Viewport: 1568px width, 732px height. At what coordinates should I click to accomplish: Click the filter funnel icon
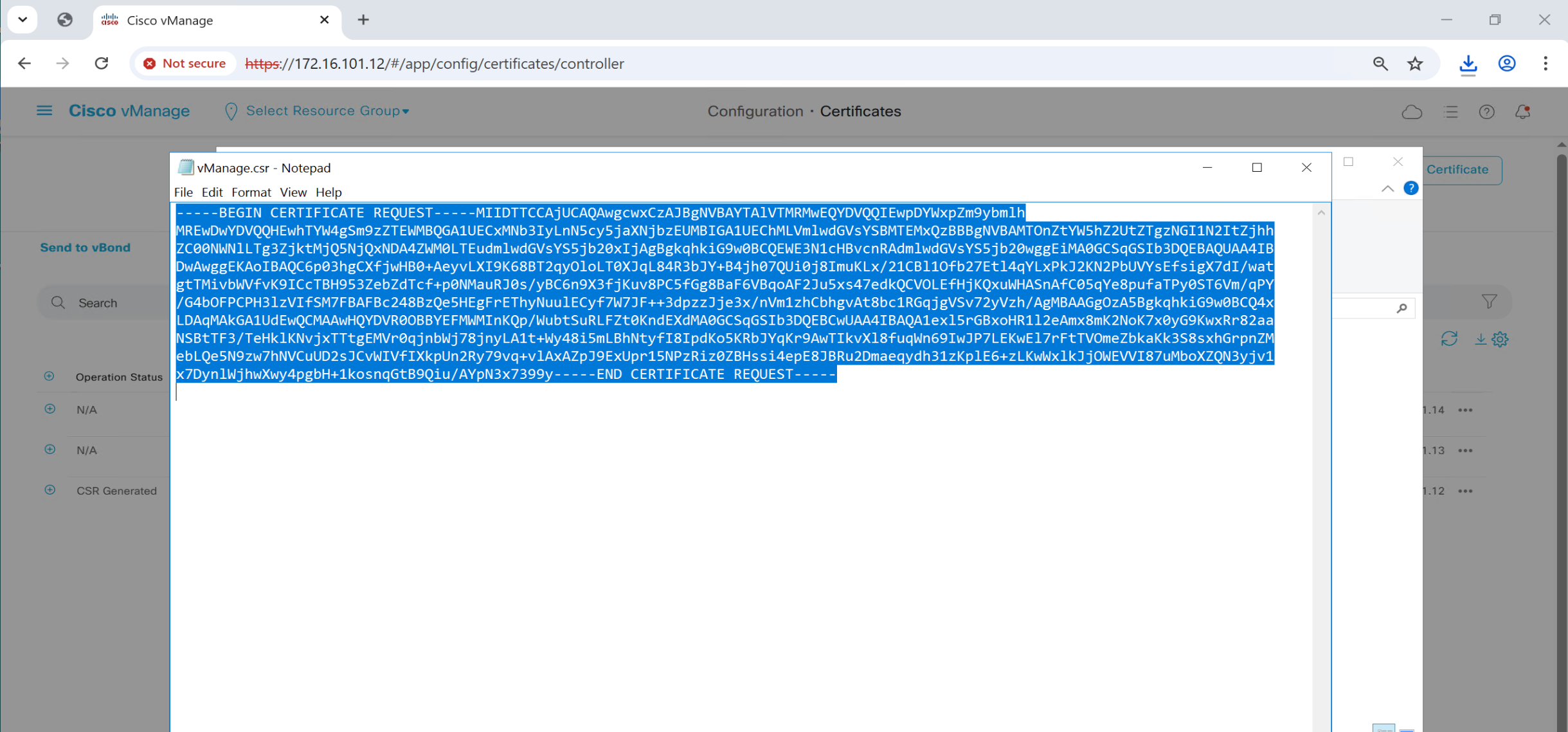pos(1489,302)
